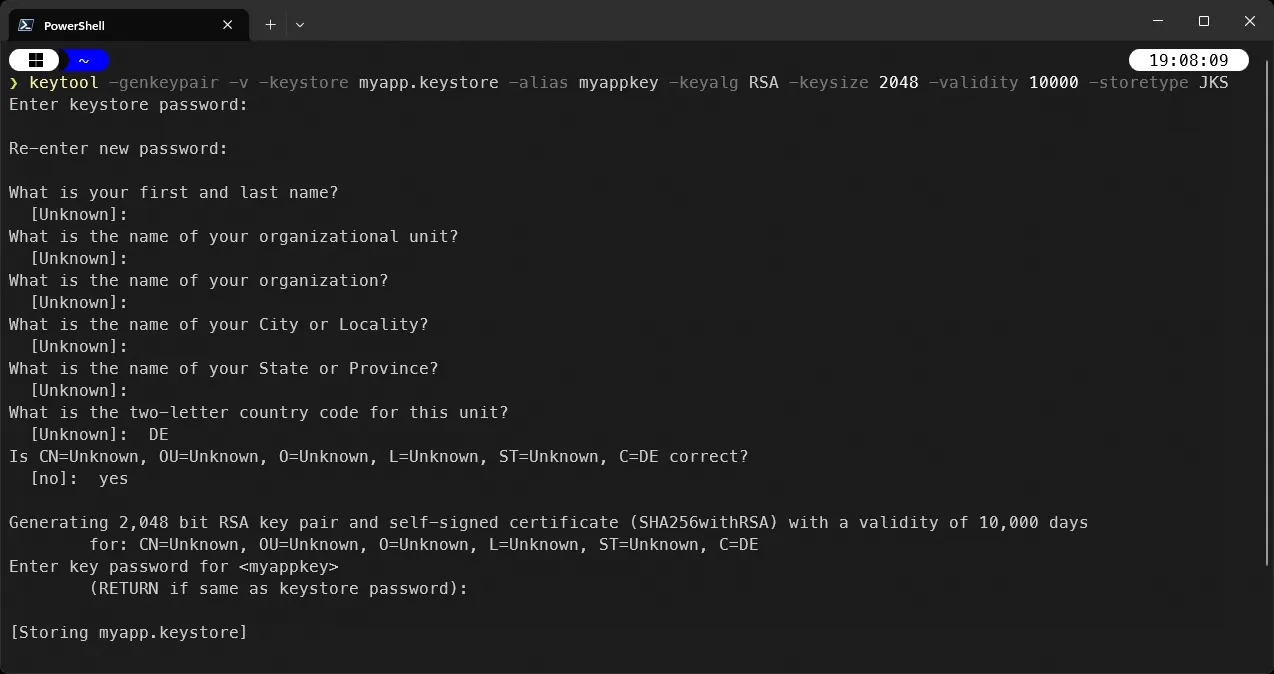Close the PowerShell tab

click(x=228, y=25)
